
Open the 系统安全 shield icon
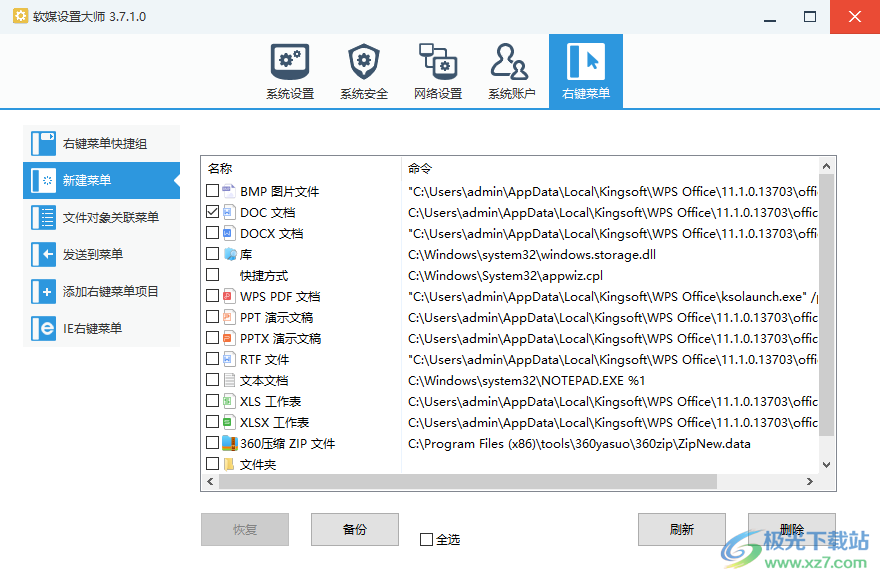point(364,61)
